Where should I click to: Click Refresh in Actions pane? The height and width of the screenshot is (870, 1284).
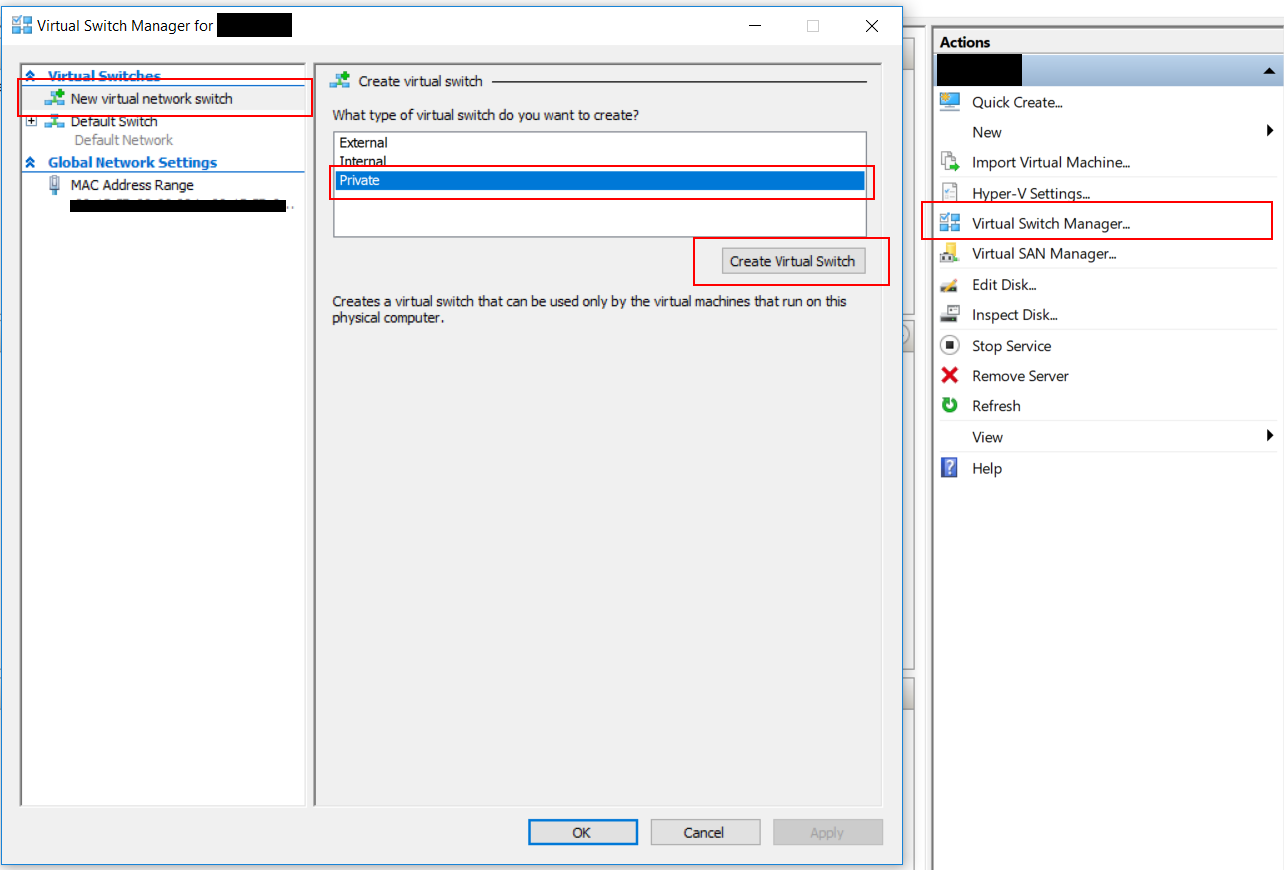tap(996, 406)
